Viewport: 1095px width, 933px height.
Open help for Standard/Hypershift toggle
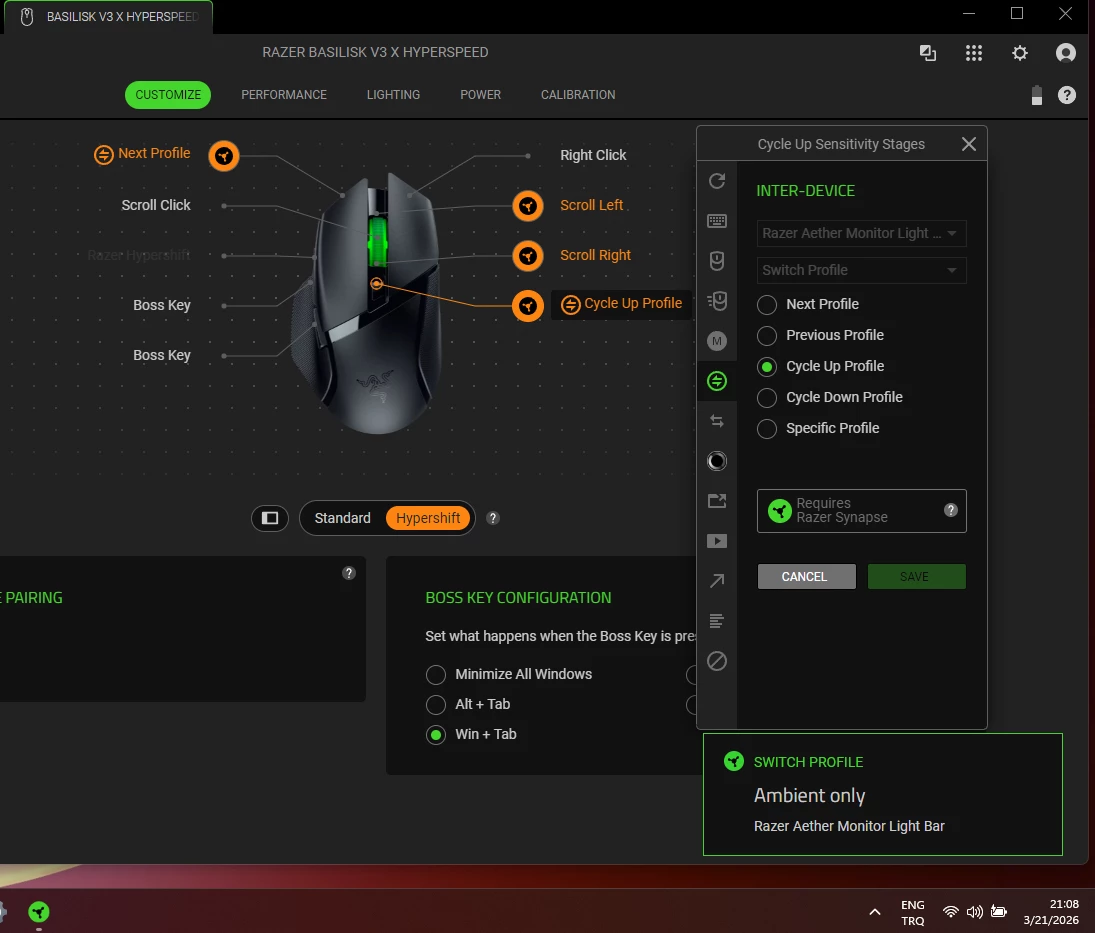click(493, 518)
